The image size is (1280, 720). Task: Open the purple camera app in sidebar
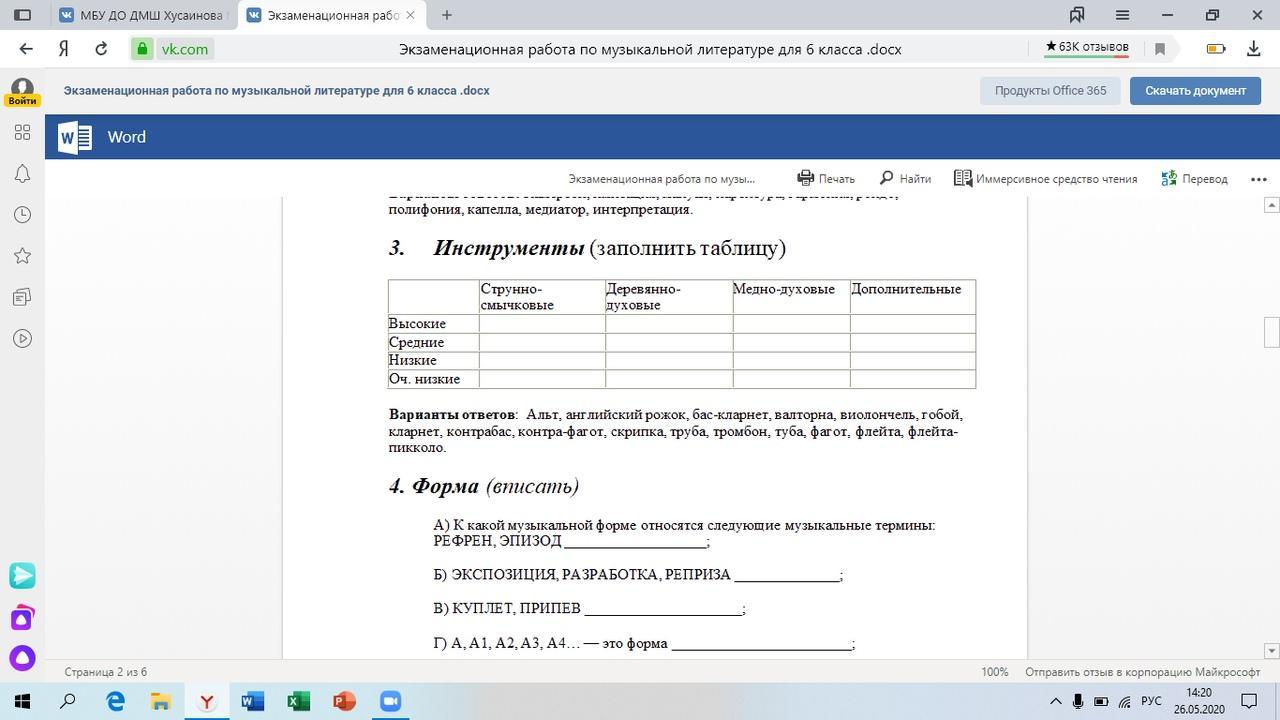coord(22,618)
